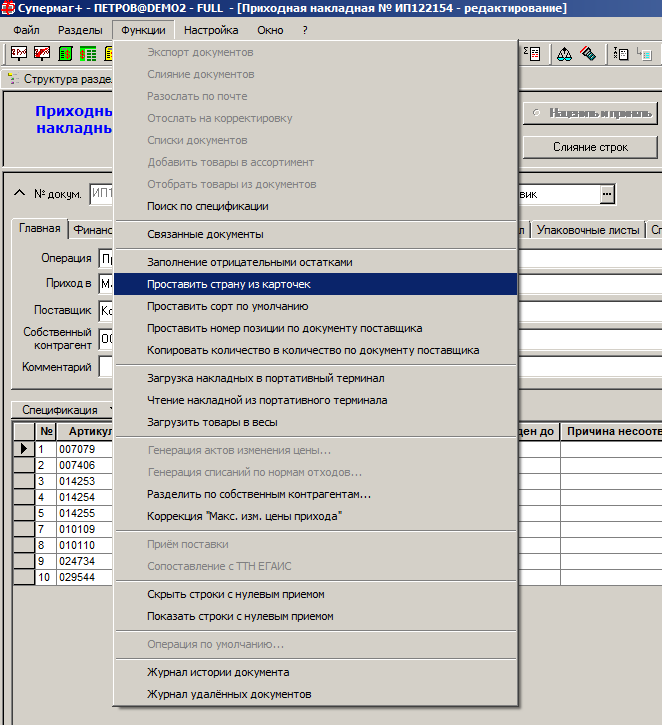Click the price tag board toolbar icon

point(19,54)
